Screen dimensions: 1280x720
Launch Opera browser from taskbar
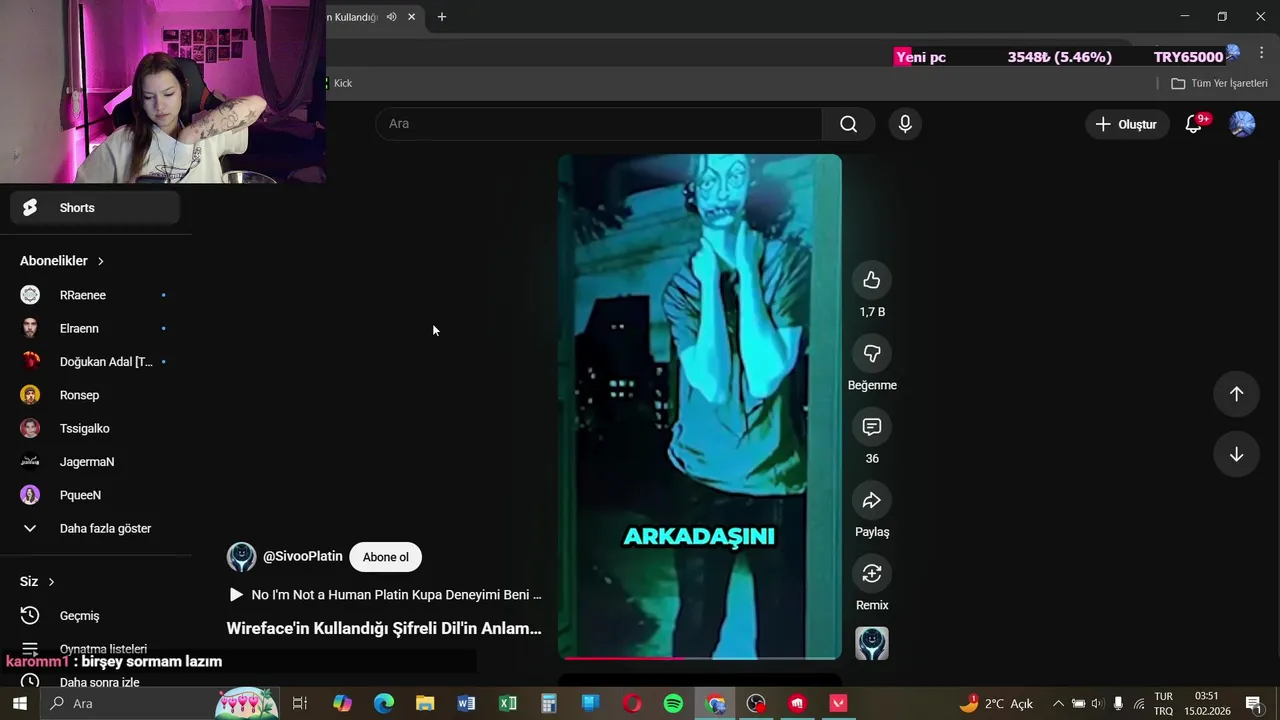click(x=632, y=703)
